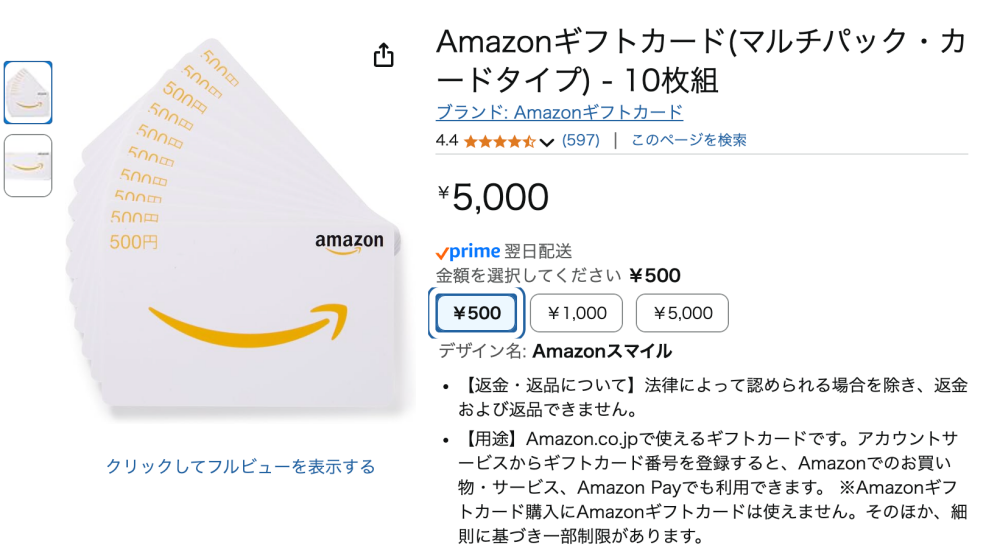Click the 4.4 rating number
This screenshot has width=1000, height=548.
[447, 141]
